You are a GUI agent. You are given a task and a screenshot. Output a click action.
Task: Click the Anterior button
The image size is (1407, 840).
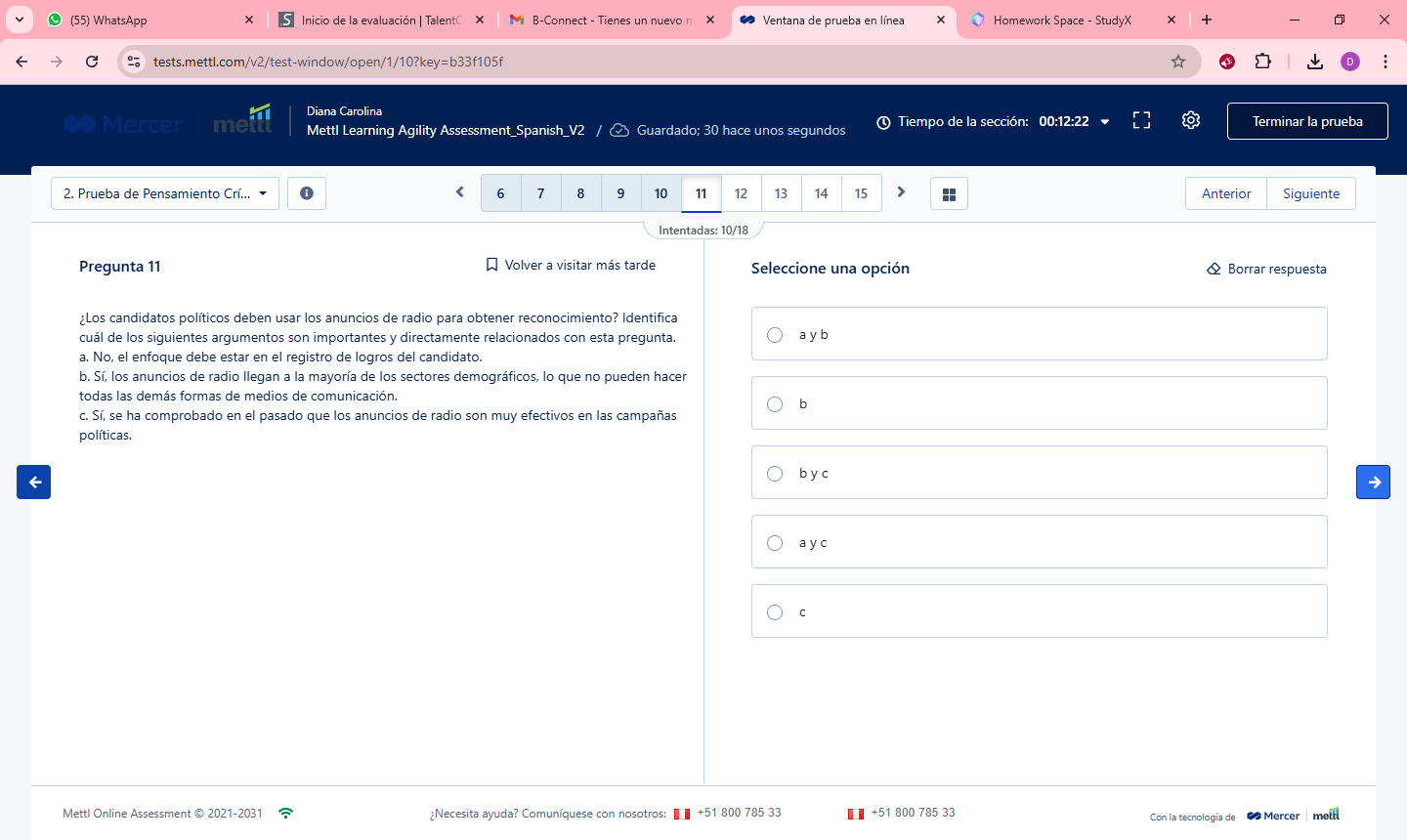click(1226, 193)
